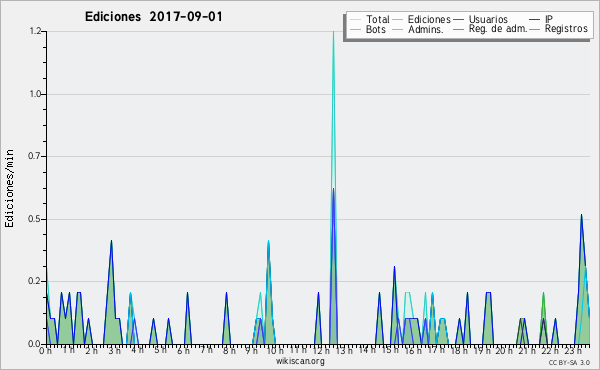Select the "Bots" legend label

(376, 29)
